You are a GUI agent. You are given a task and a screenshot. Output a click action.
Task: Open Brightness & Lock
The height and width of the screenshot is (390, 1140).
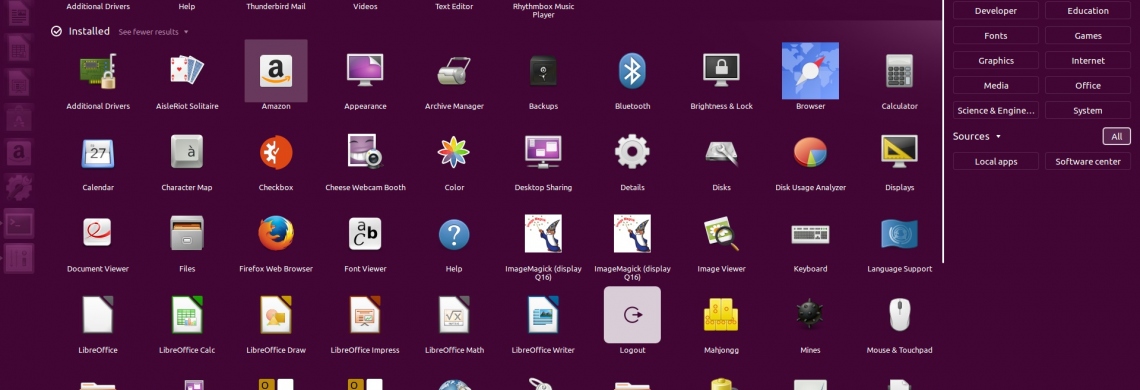click(x=721, y=71)
